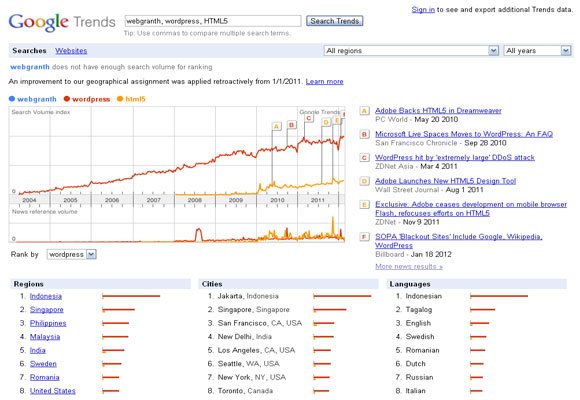Image resolution: width=580 pixels, height=400 pixels.
Task: Click the Google Trends logo
Action: (x=62, y=22)
